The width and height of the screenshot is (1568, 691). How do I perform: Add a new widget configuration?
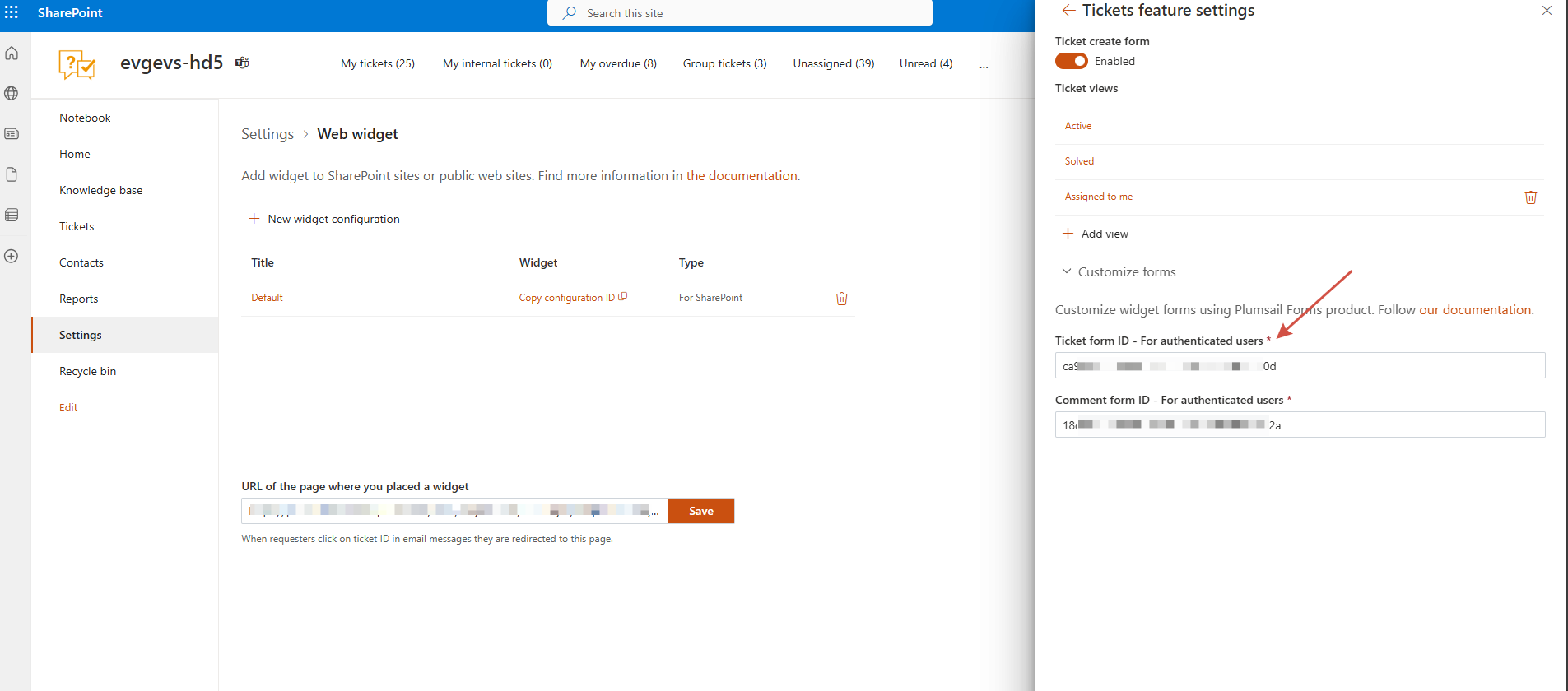[324, 219]
